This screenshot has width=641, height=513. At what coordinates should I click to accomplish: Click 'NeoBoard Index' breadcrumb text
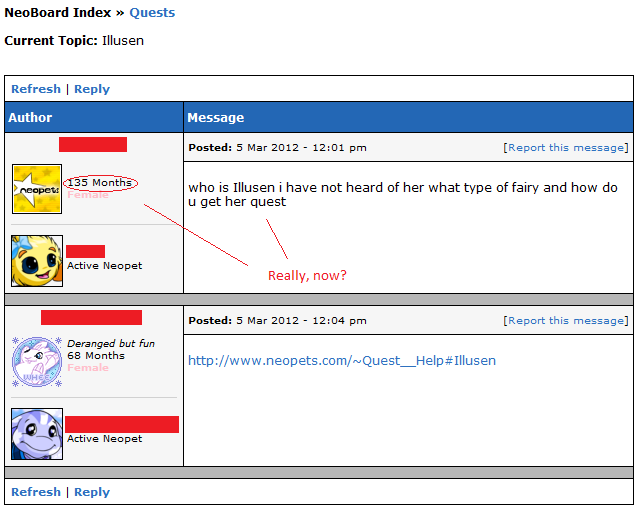tap(58, 13)
